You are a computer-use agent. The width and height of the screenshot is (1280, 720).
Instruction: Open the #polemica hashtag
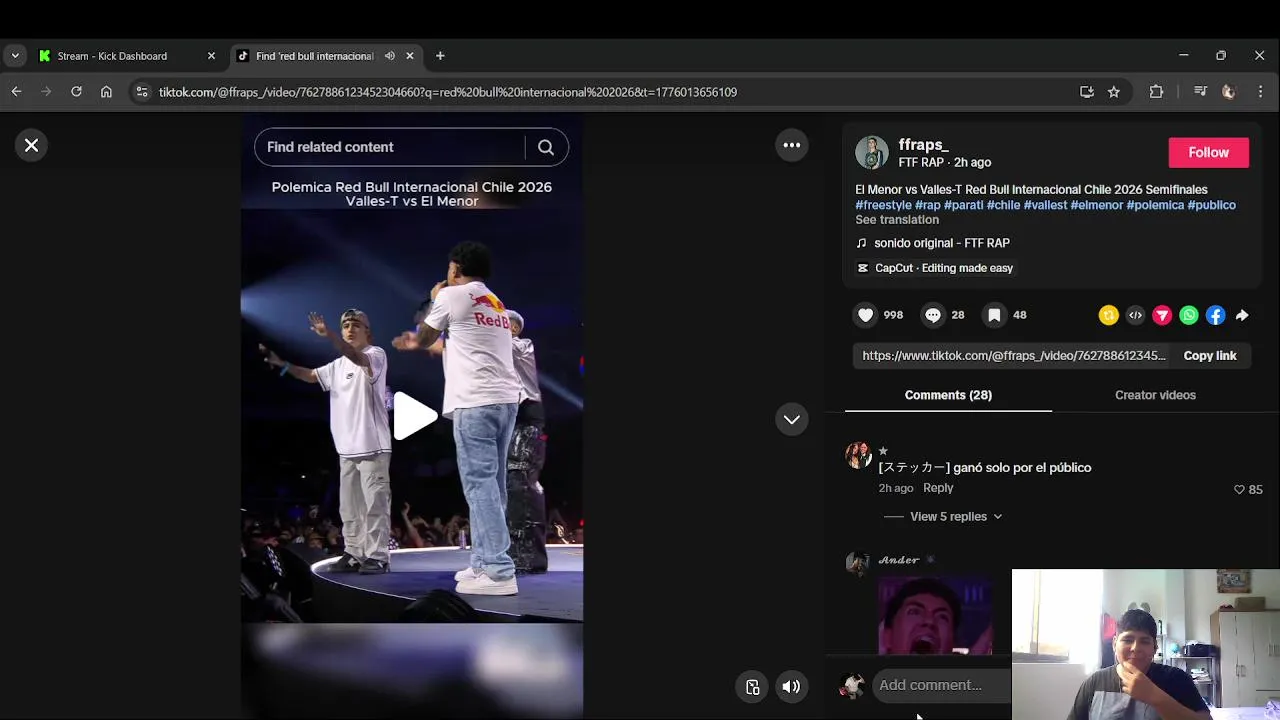(1155, 205)
